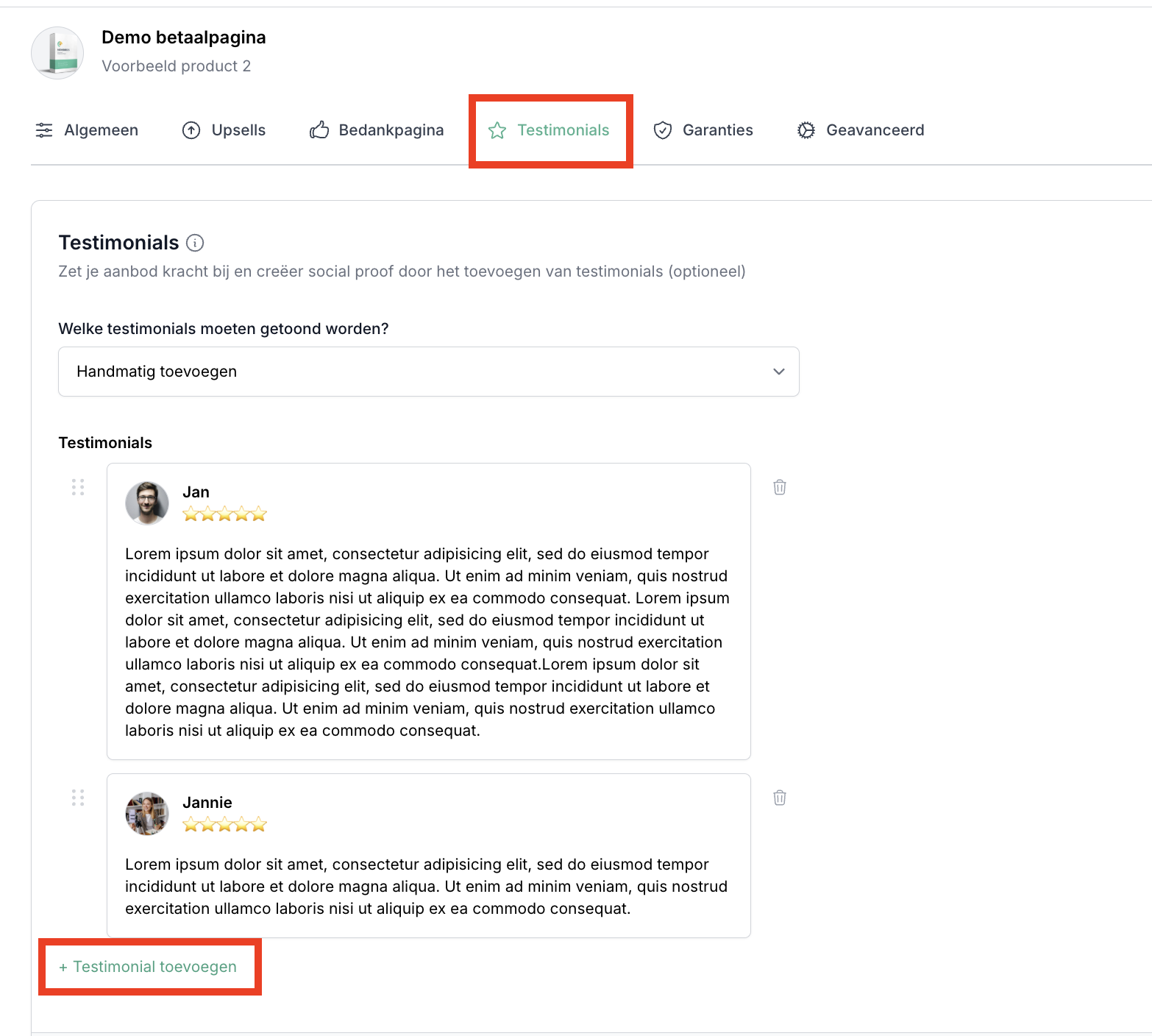Show the Geavanceerd settings tab
Viewport: 1152px width, 1036px height.
point(861,130)
